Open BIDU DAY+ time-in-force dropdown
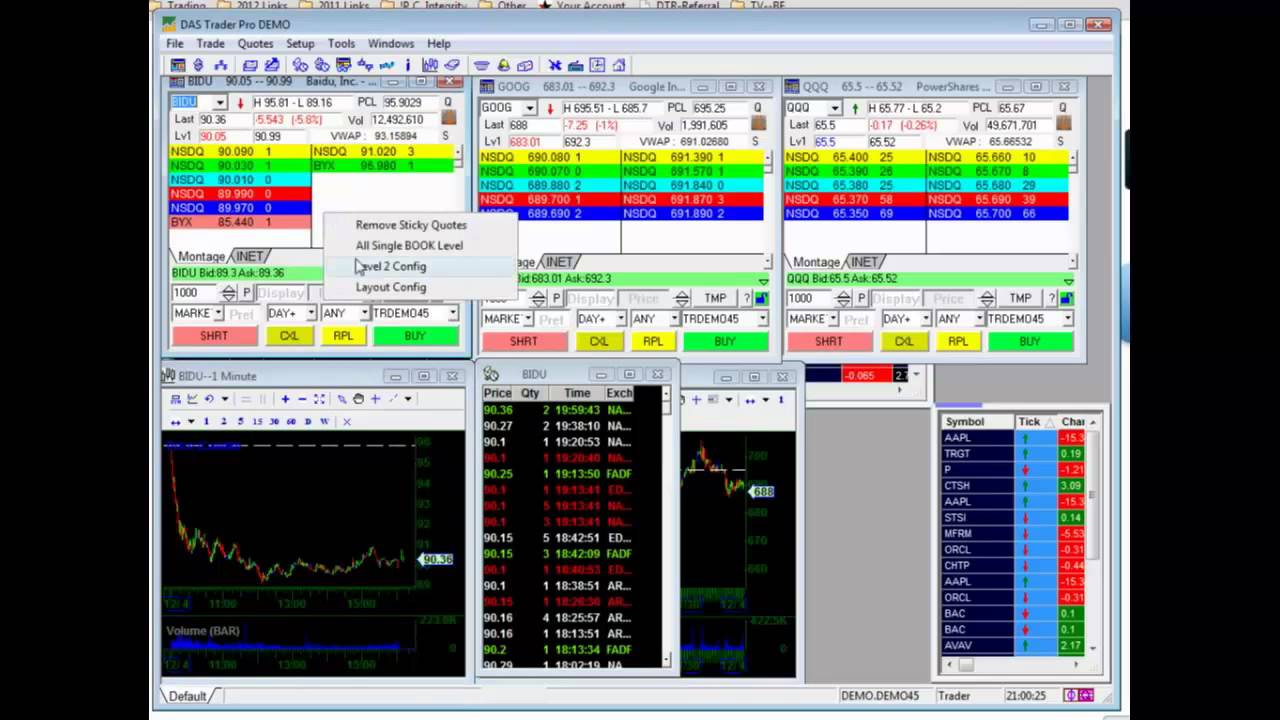The width and height of the screenshot is (1280, 720). tap(311, 314)
